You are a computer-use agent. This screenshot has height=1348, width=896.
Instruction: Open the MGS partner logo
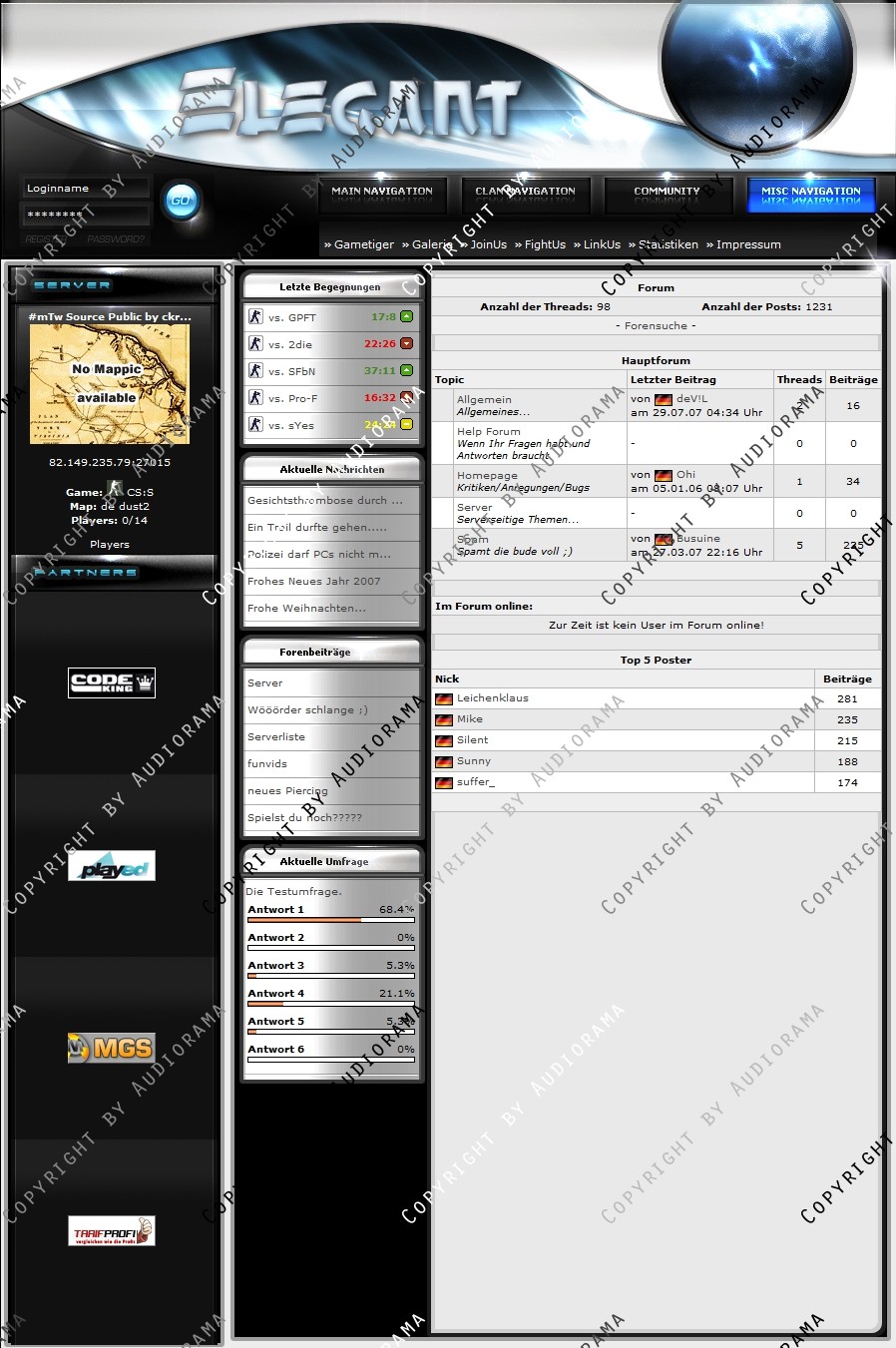(x=112, y=1048)
